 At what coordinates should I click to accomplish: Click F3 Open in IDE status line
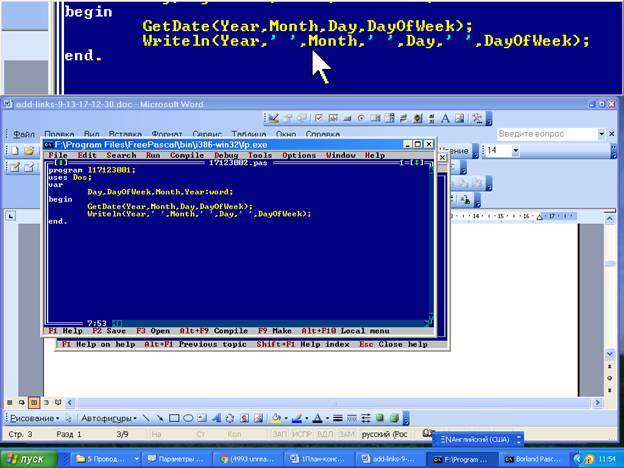153,331
